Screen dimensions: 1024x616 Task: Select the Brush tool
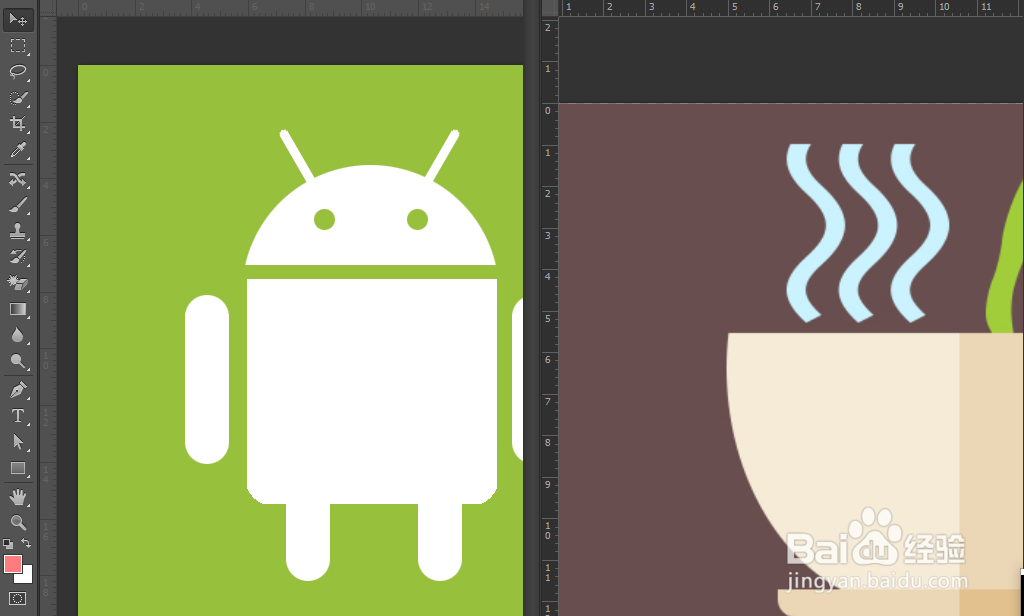click(18, 205)
